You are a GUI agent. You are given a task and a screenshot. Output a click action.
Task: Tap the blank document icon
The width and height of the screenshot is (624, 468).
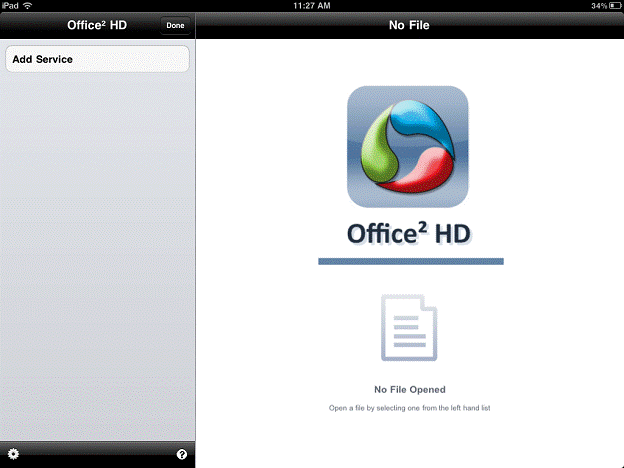(x=409, y=328)
